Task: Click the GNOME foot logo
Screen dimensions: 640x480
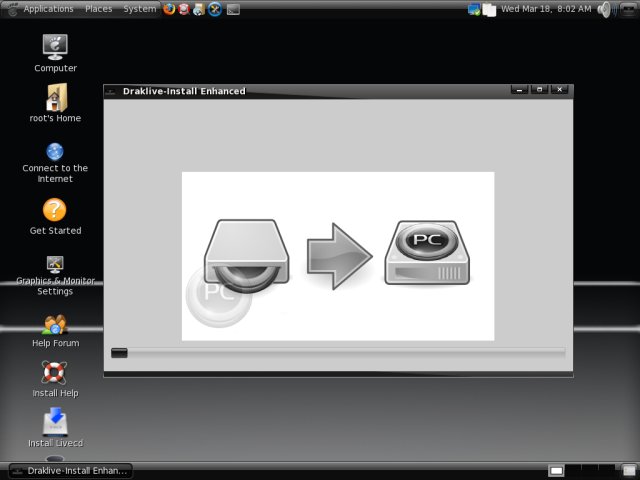Action: click(12, 9)
